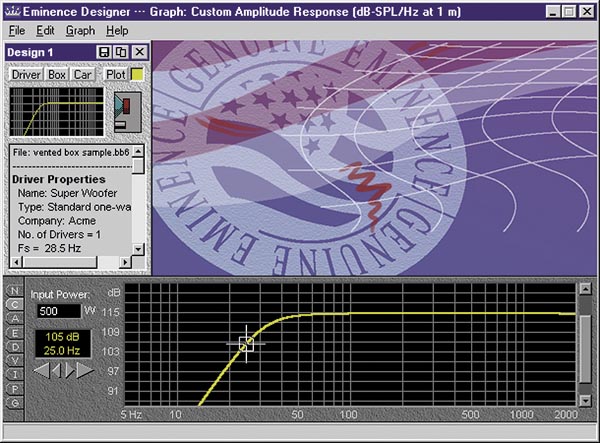Click the crosshair cursor marker on the curve
The image size is (600, 443).
[246, 344]
